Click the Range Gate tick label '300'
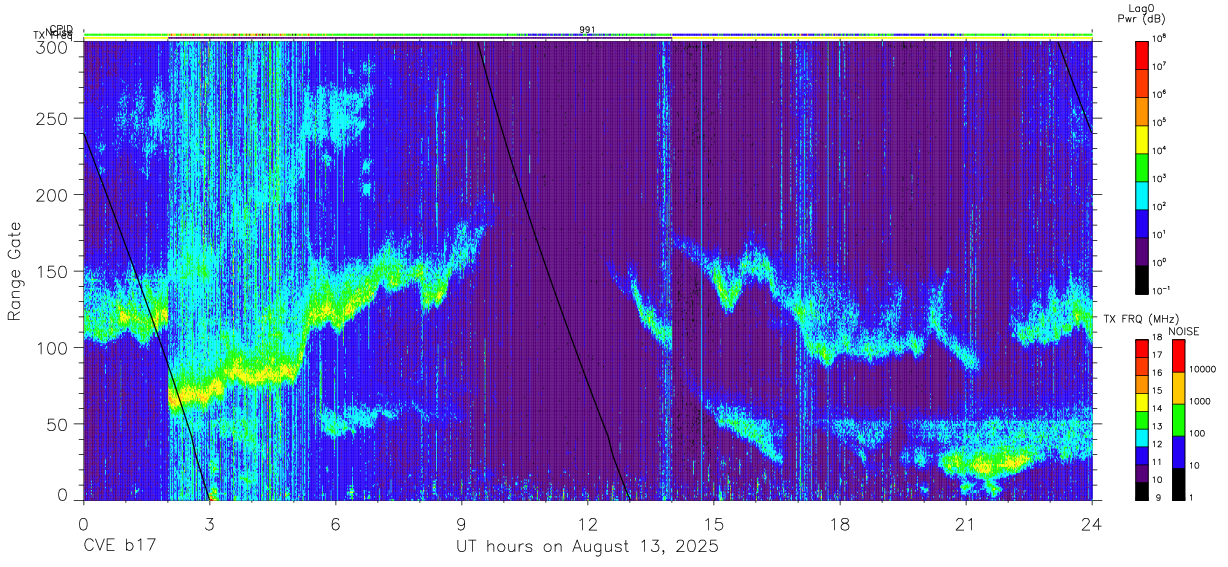This screenshot has width=1228, height=567. point(53,46)
